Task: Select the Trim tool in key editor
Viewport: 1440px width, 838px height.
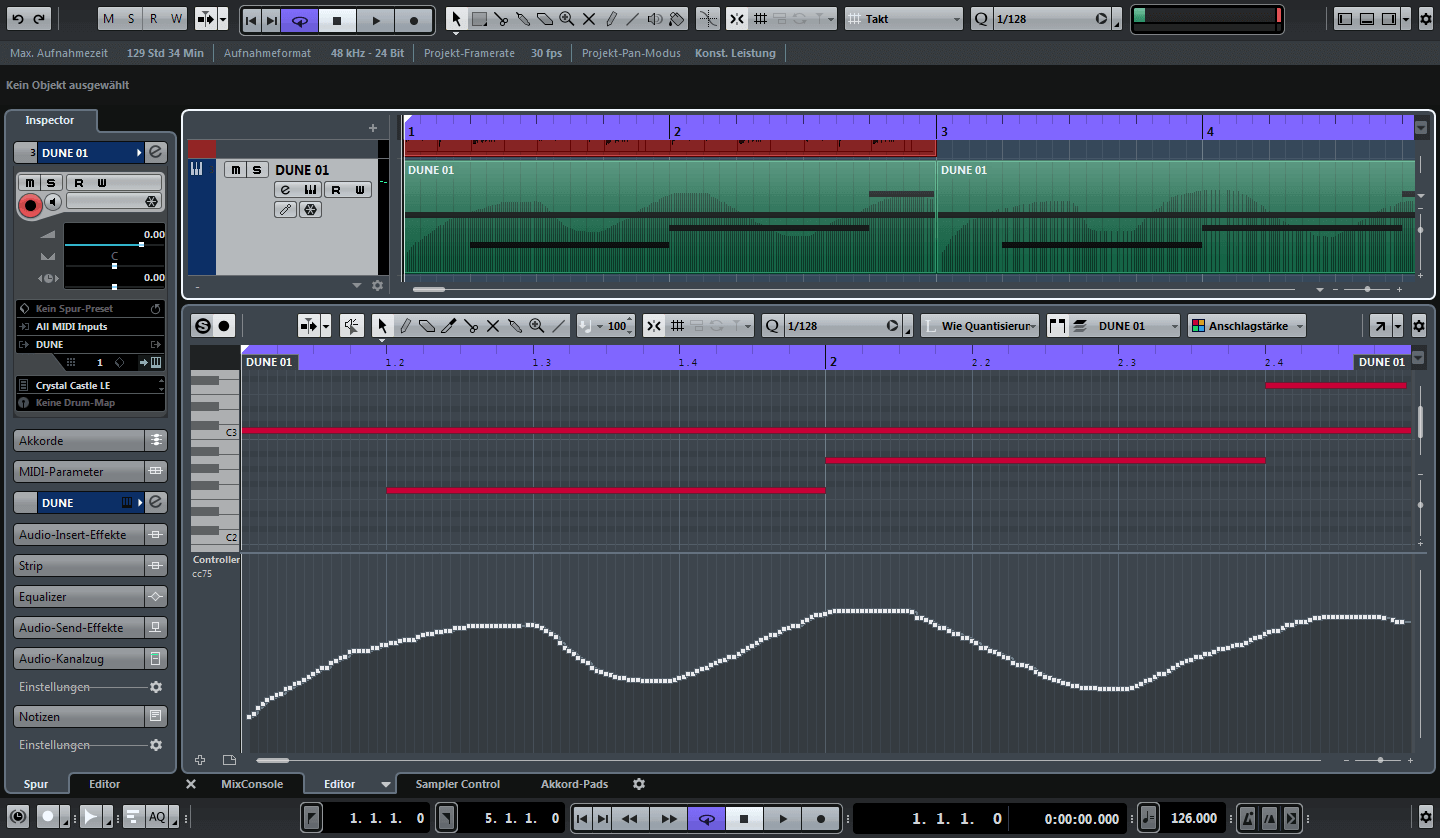Action: 449,326
